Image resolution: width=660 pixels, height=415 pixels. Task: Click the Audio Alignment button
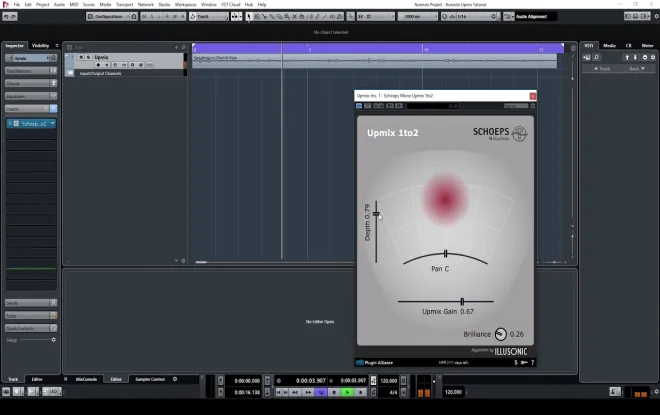point(531,16)
